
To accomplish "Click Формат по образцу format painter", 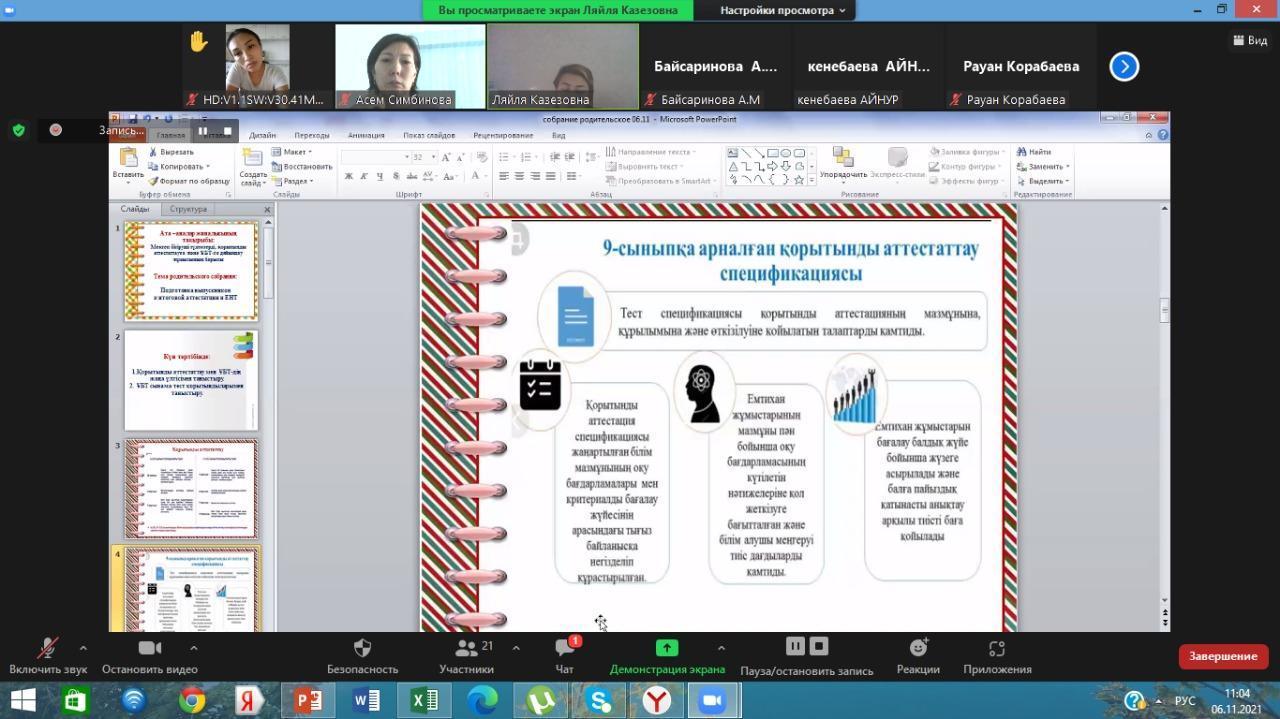I will coord(189,181).
